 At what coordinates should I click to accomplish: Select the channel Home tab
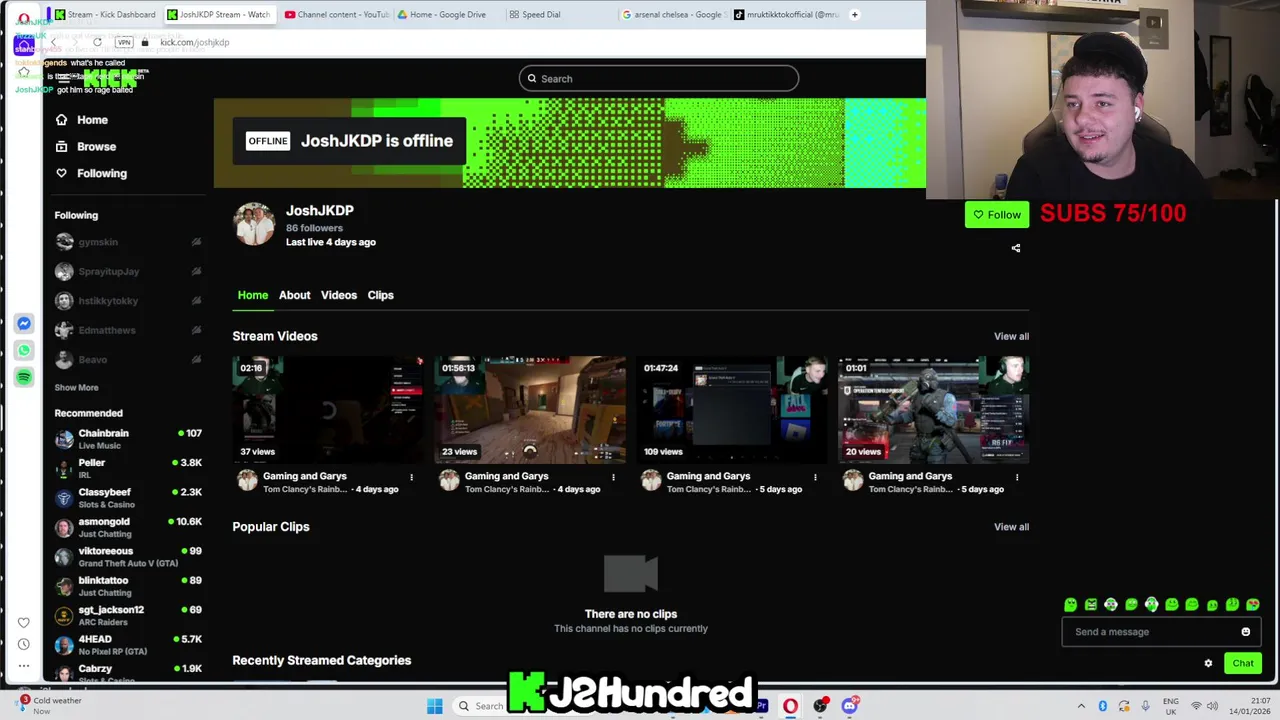[x=252, y=295]
